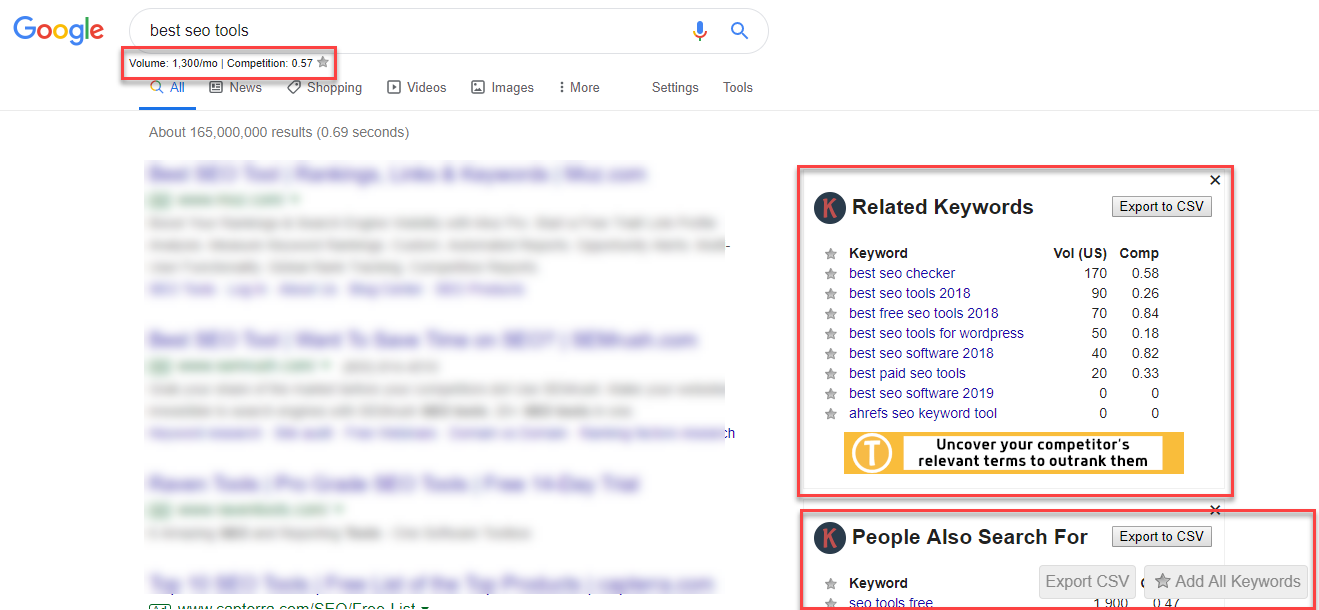Click the blue search magnifier icon

pos(739,31)
